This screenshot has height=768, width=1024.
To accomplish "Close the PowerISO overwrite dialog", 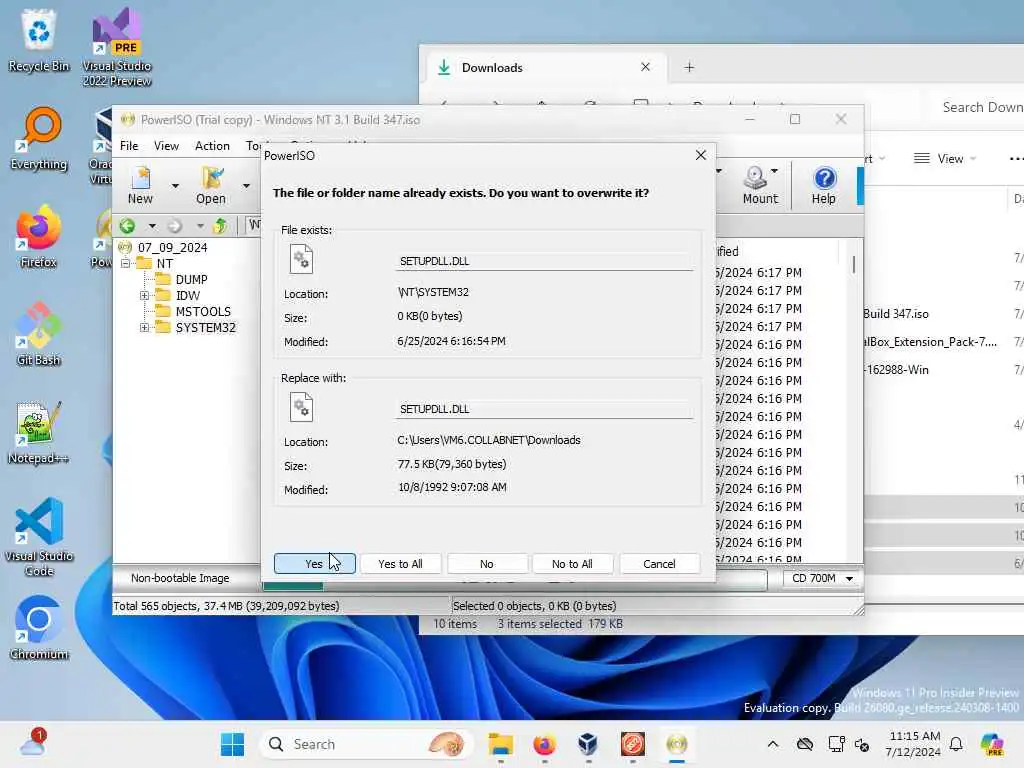I will 701,155.
